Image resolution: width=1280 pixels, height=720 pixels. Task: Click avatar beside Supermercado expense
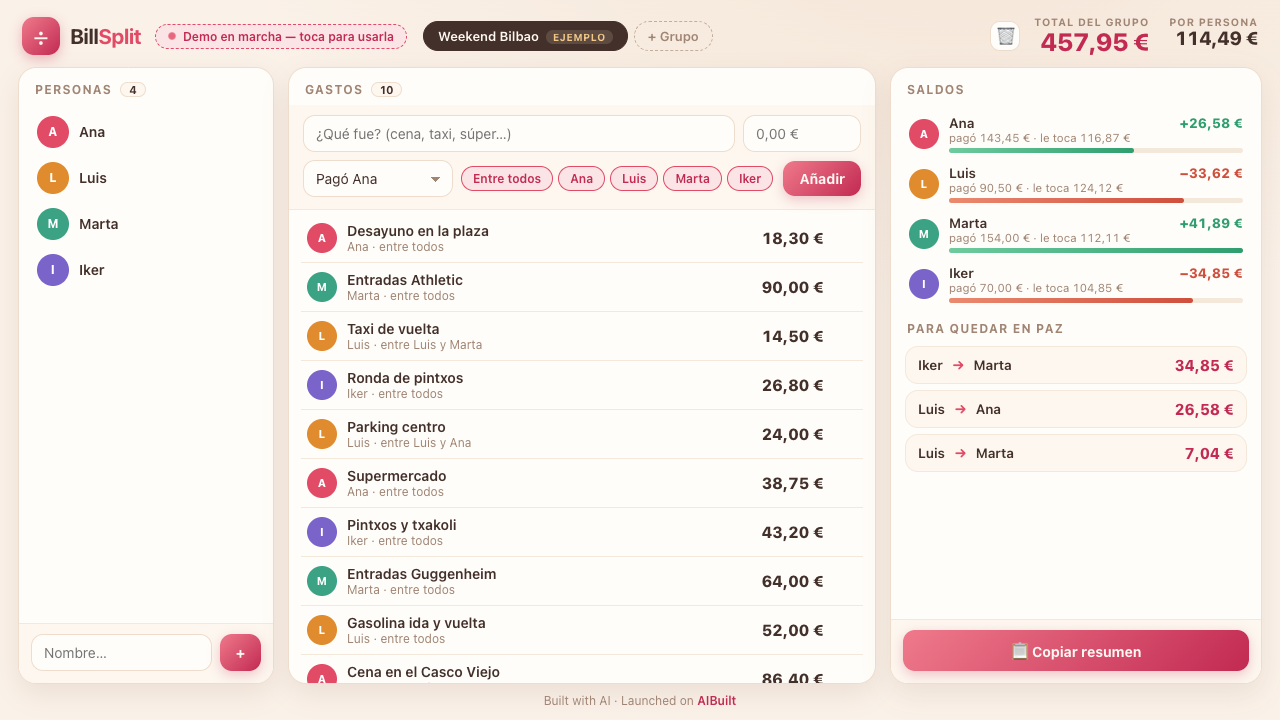tap(322, 483)
